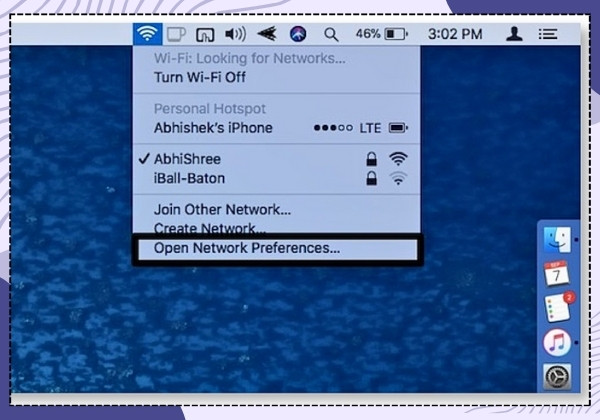
Task: Choose Join Other Network…
Action: (x=276, y=210)
